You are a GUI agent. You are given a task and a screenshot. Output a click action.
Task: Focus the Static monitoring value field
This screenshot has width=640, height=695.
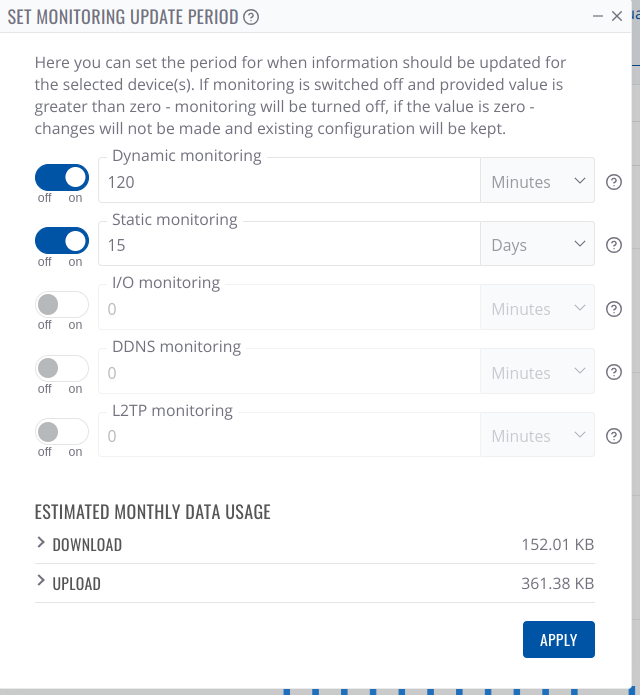289,245
